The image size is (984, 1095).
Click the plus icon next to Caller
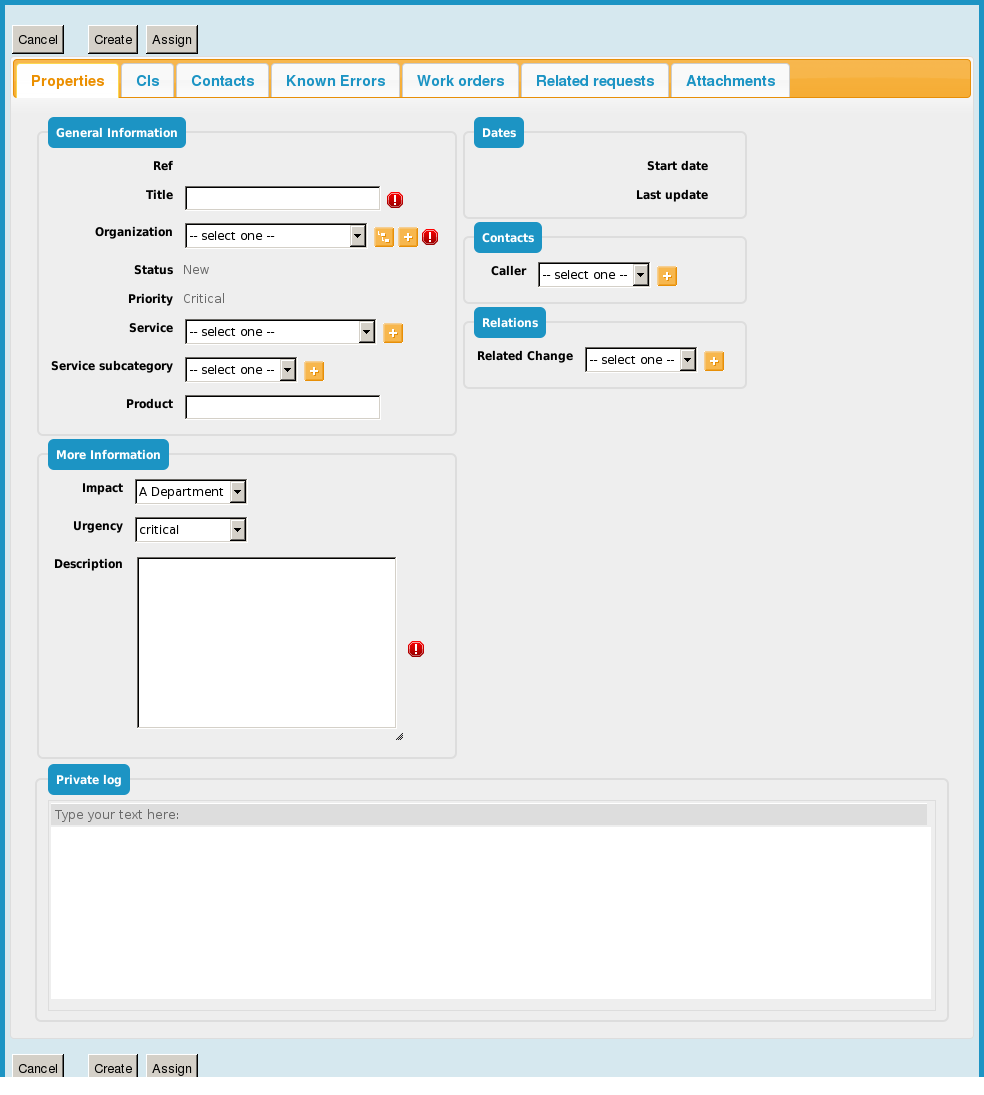[667, 276]
